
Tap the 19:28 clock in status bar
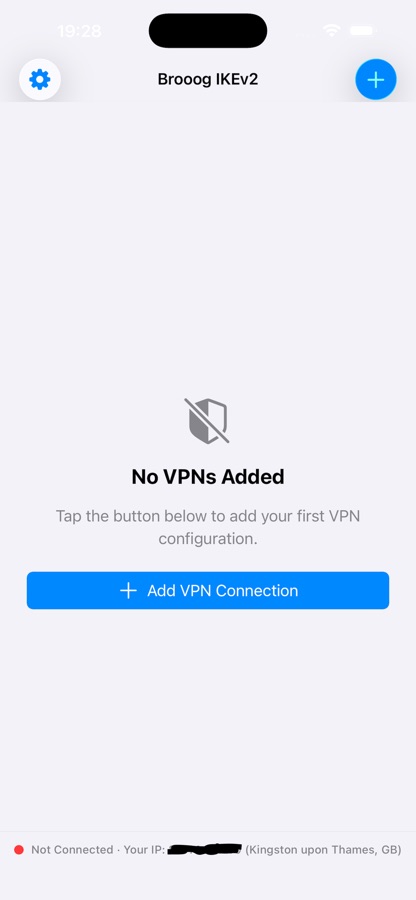pyautogui.click(x=79, y=31)
